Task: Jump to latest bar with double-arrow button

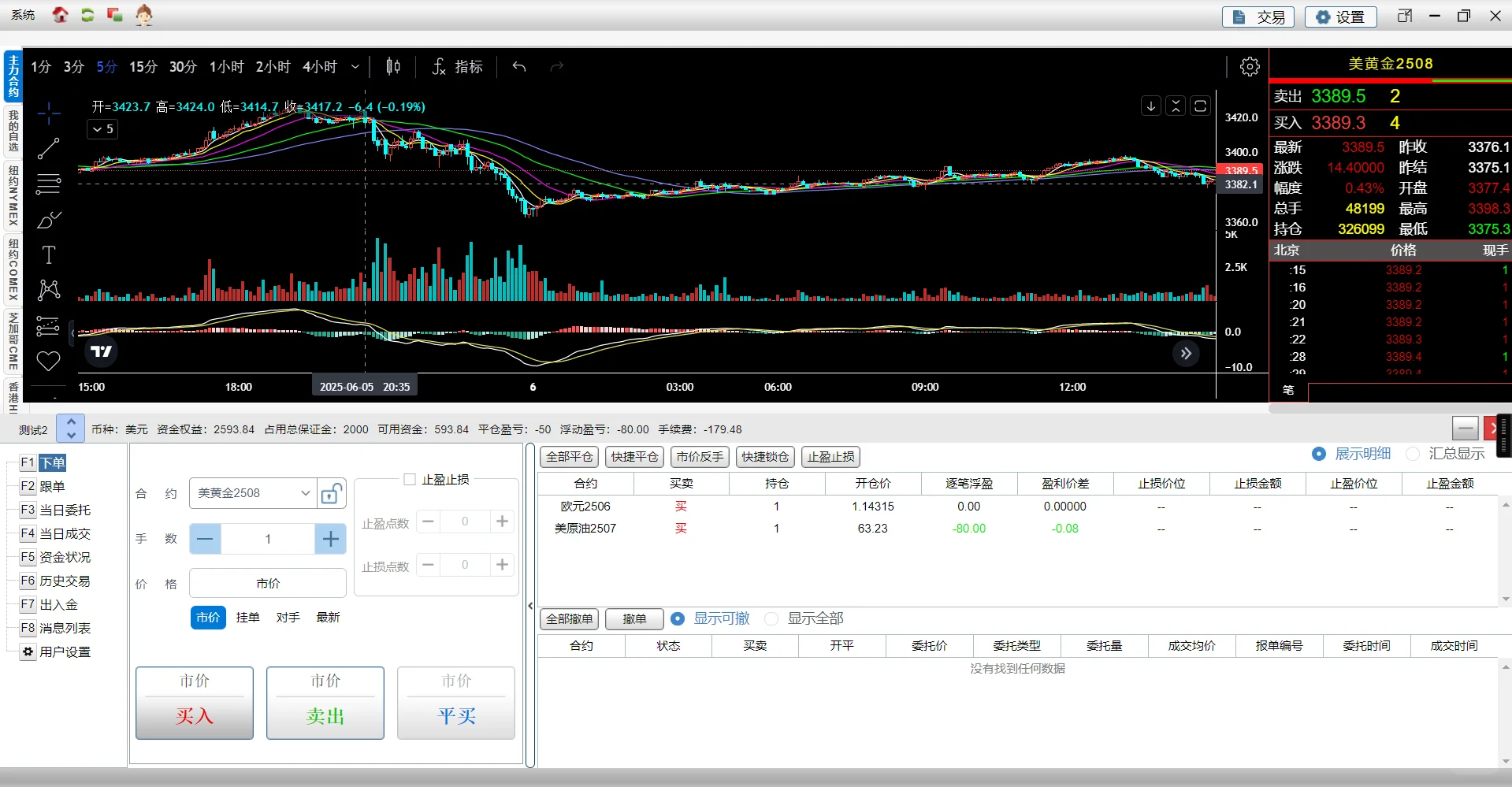Action: coord(1186,354)
